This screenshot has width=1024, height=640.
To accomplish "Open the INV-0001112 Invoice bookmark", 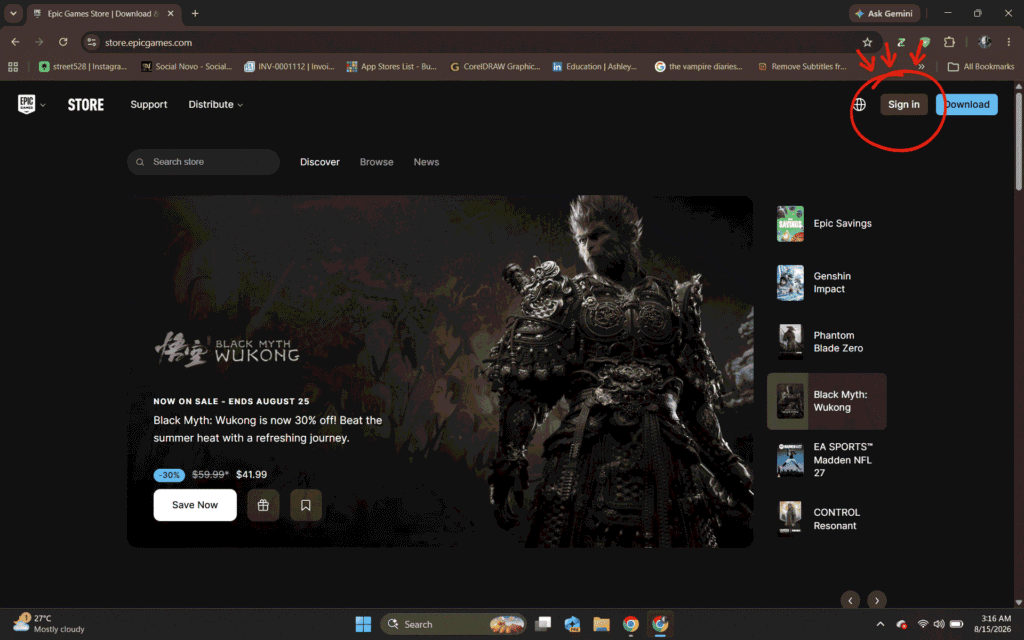I will 289,67.
